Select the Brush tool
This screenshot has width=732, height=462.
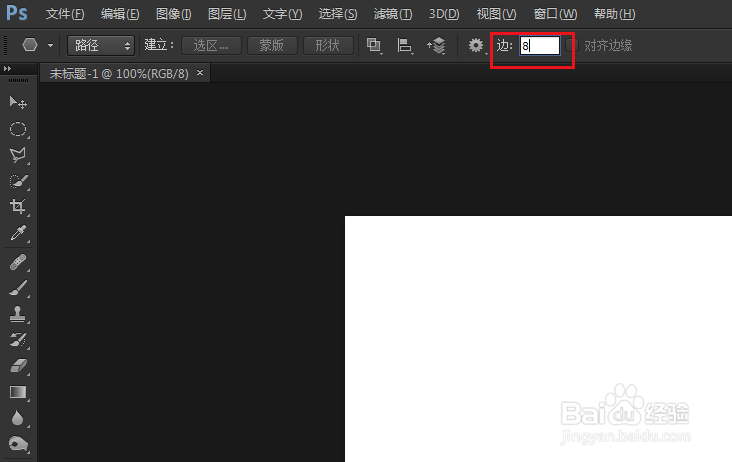(x=18, y=288)
